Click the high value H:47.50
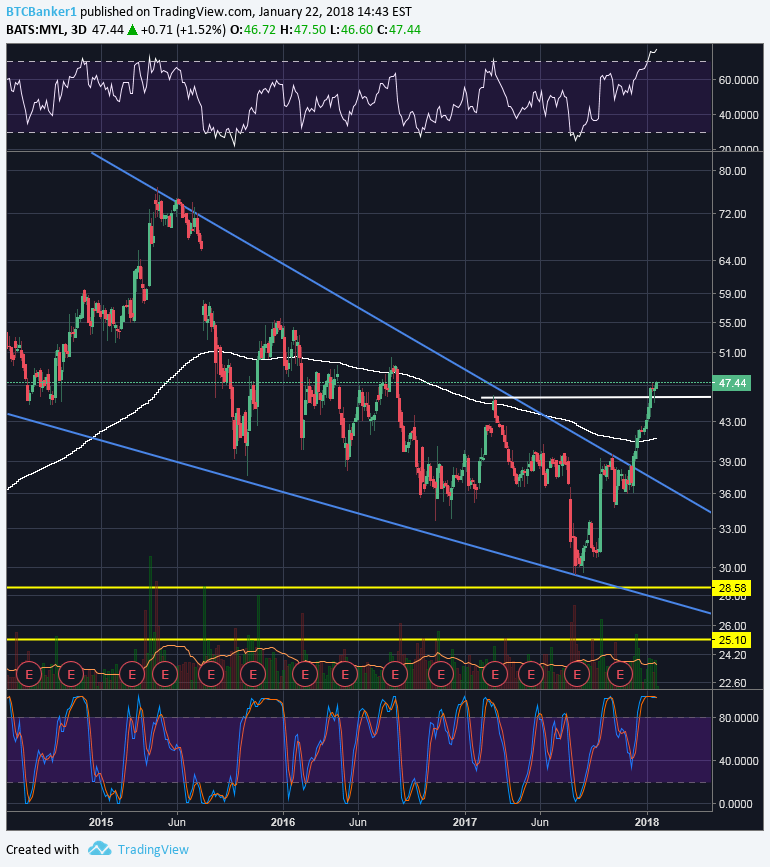 (x=303, y=29)
